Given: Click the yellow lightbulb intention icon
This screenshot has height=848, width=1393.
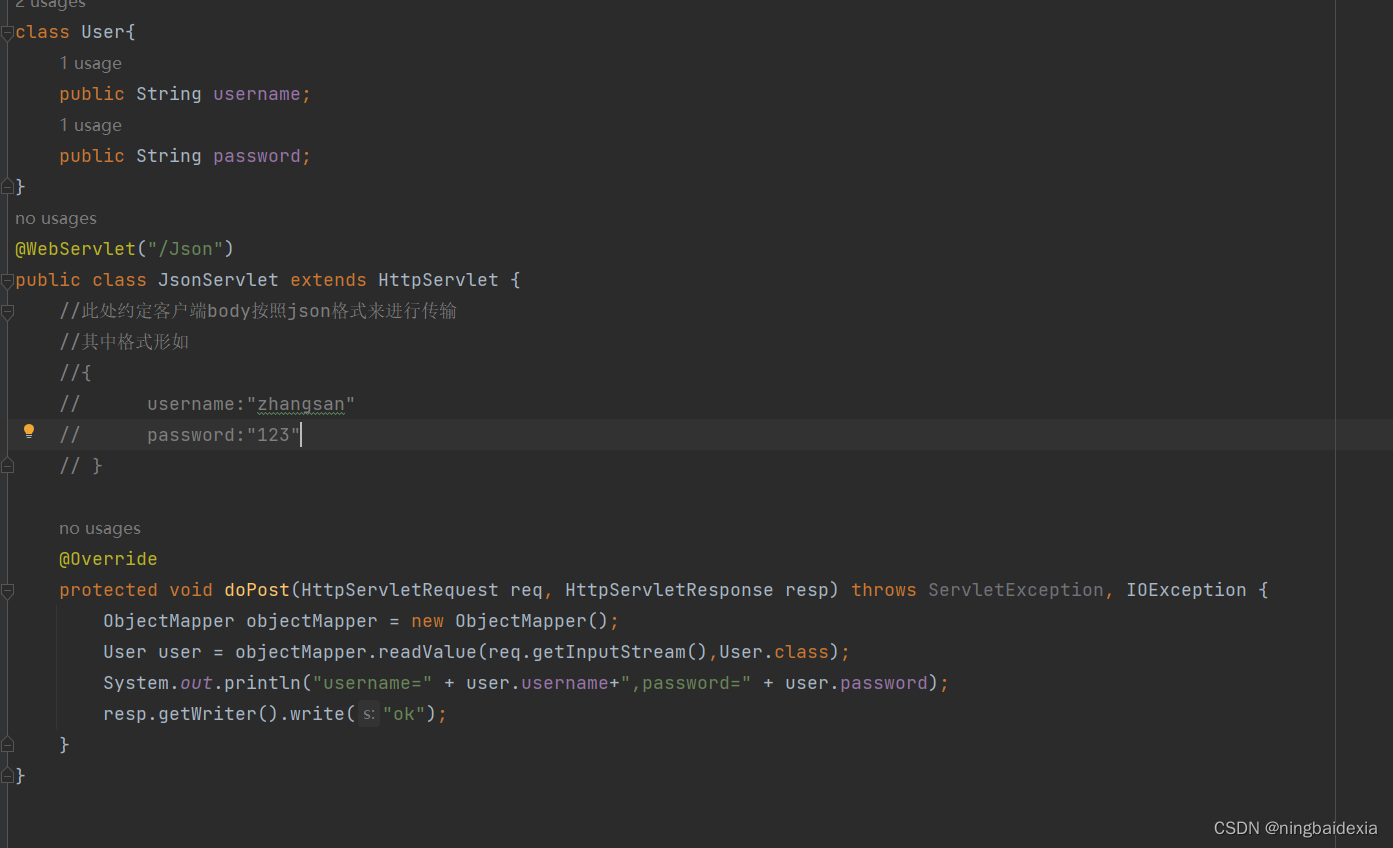Looking at the screenshot, I should pyautogui.click(x=29, y=431).
